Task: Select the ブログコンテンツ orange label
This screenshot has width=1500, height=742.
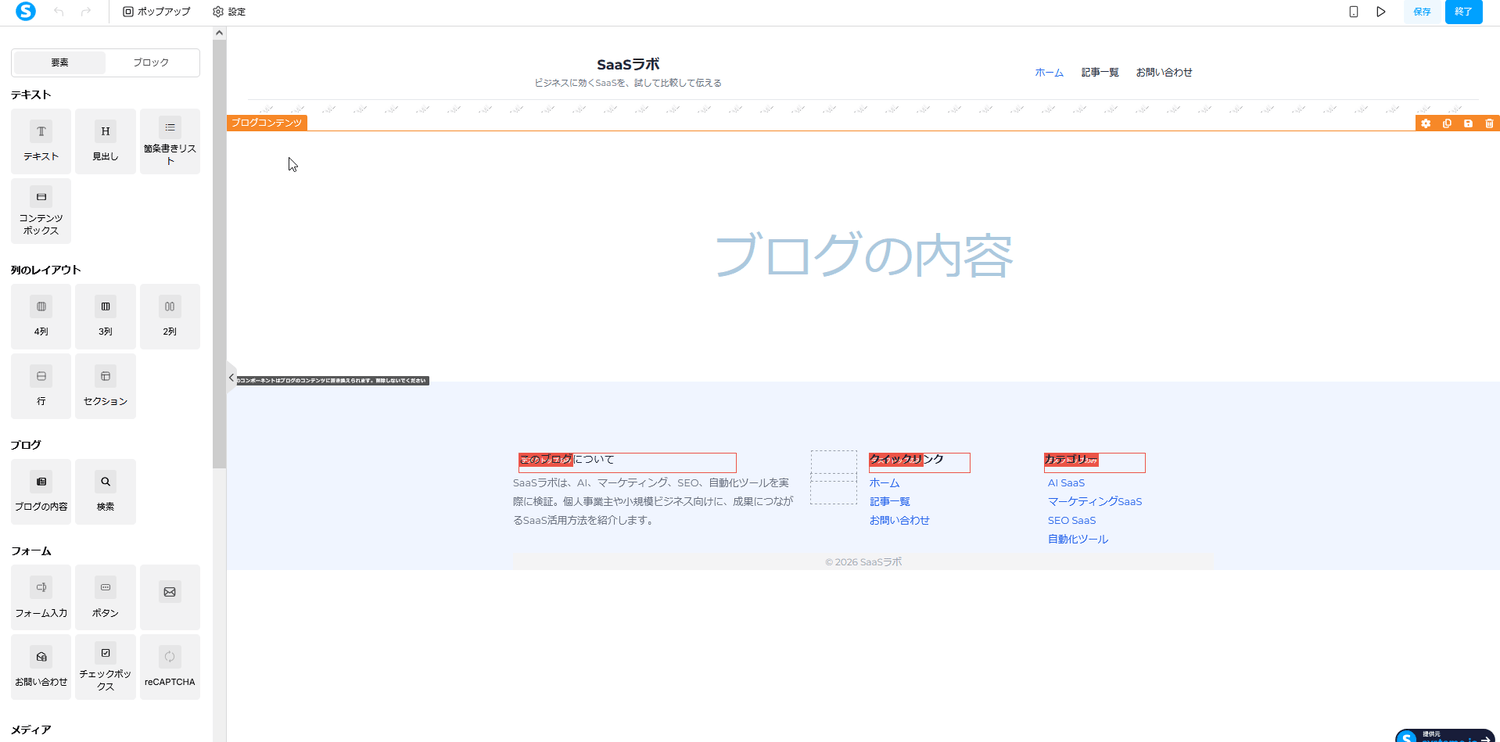Action: [x=266, y=123]
